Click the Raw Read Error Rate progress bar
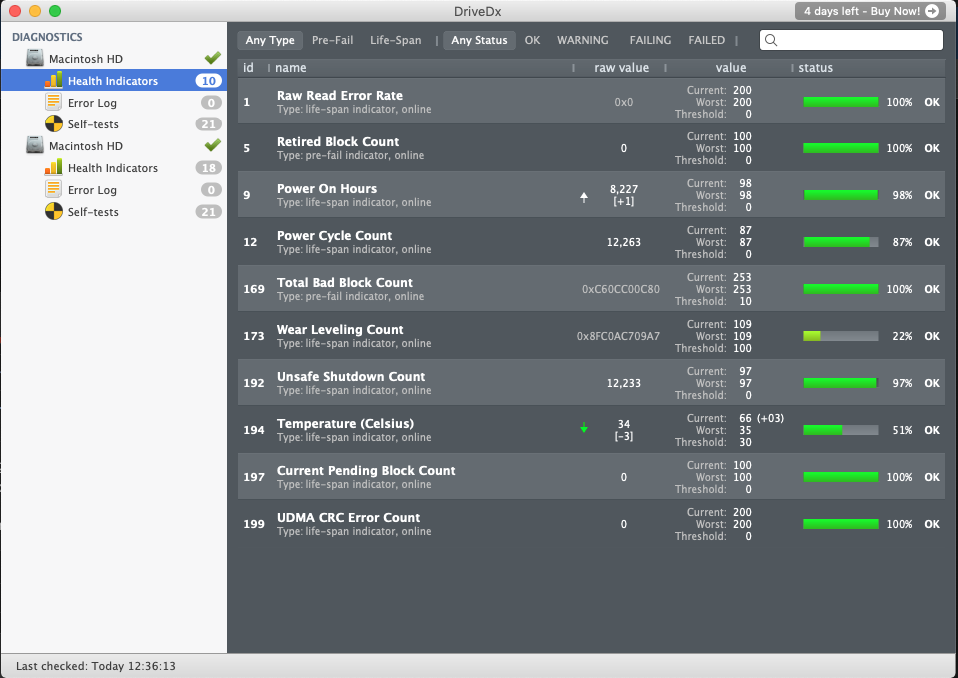Image resolution: width=958 pixels, height=678 pixels. [841, 102]
